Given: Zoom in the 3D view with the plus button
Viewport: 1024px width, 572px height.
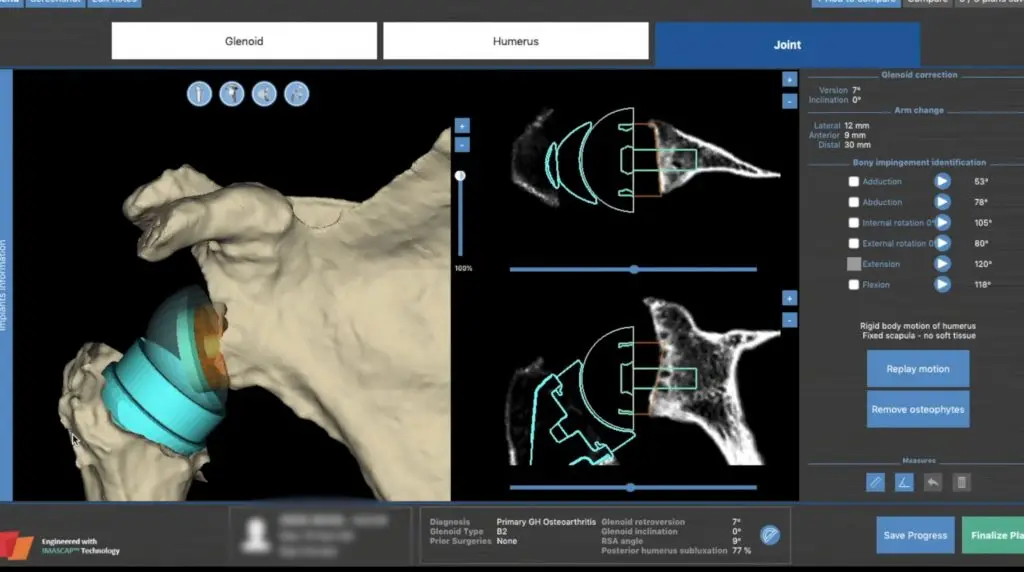Looking at the screenshot, I should 461,125.
